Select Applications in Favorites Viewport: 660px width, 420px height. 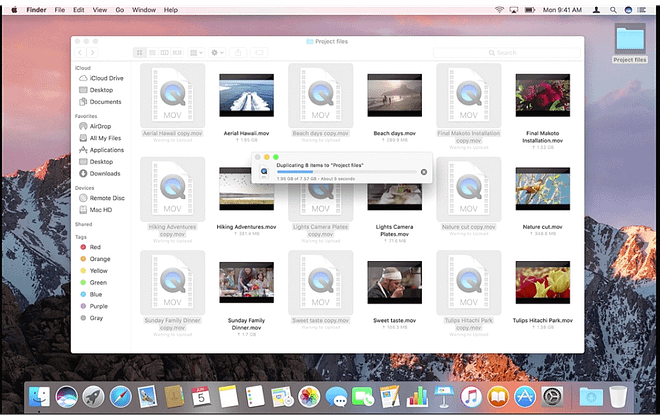click(x=106, y=150)
